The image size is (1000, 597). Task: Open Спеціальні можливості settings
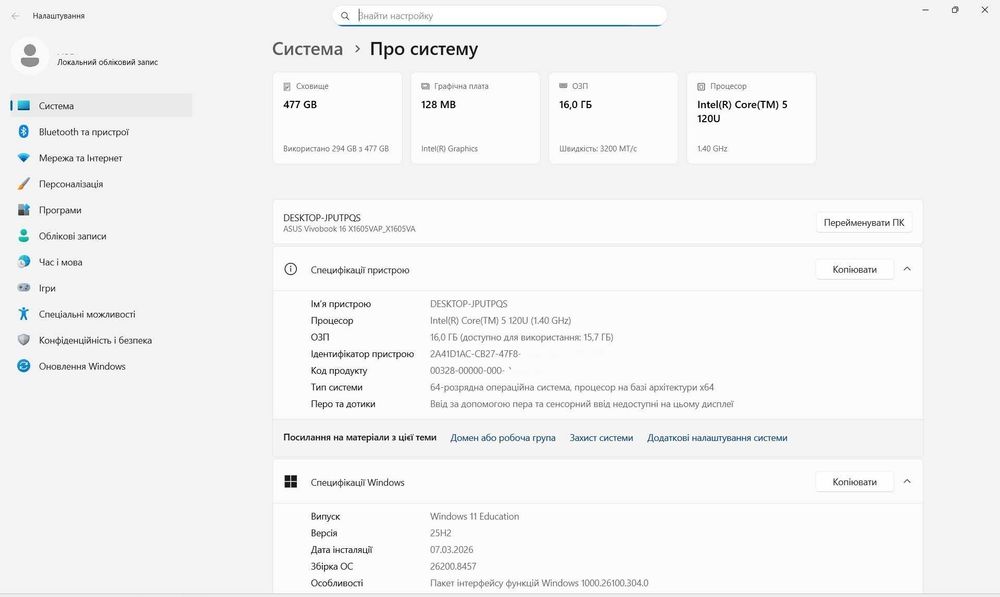[x=101, y=314]
